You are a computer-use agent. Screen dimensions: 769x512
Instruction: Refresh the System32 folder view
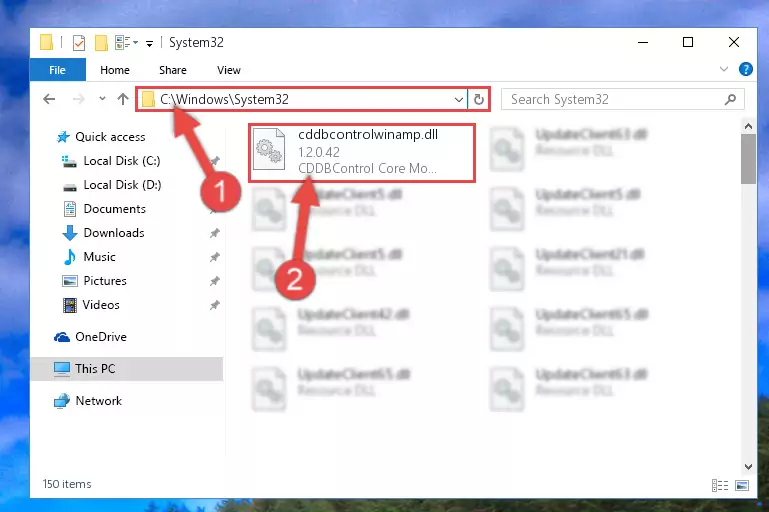479,100
